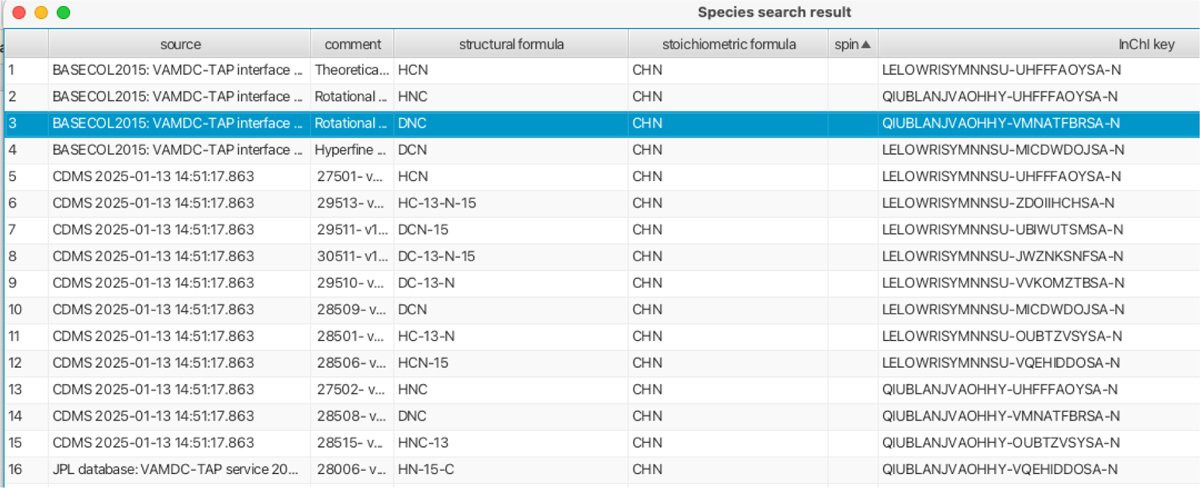
Task: Click the stoichiometric formula column header
Action: pyautogui.click(x=729, y=44)
